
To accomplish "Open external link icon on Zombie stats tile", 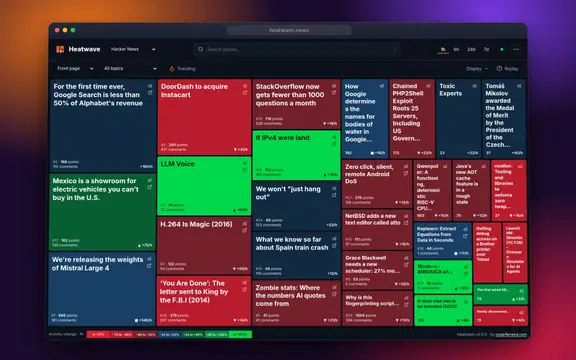I will click(334, 294).
